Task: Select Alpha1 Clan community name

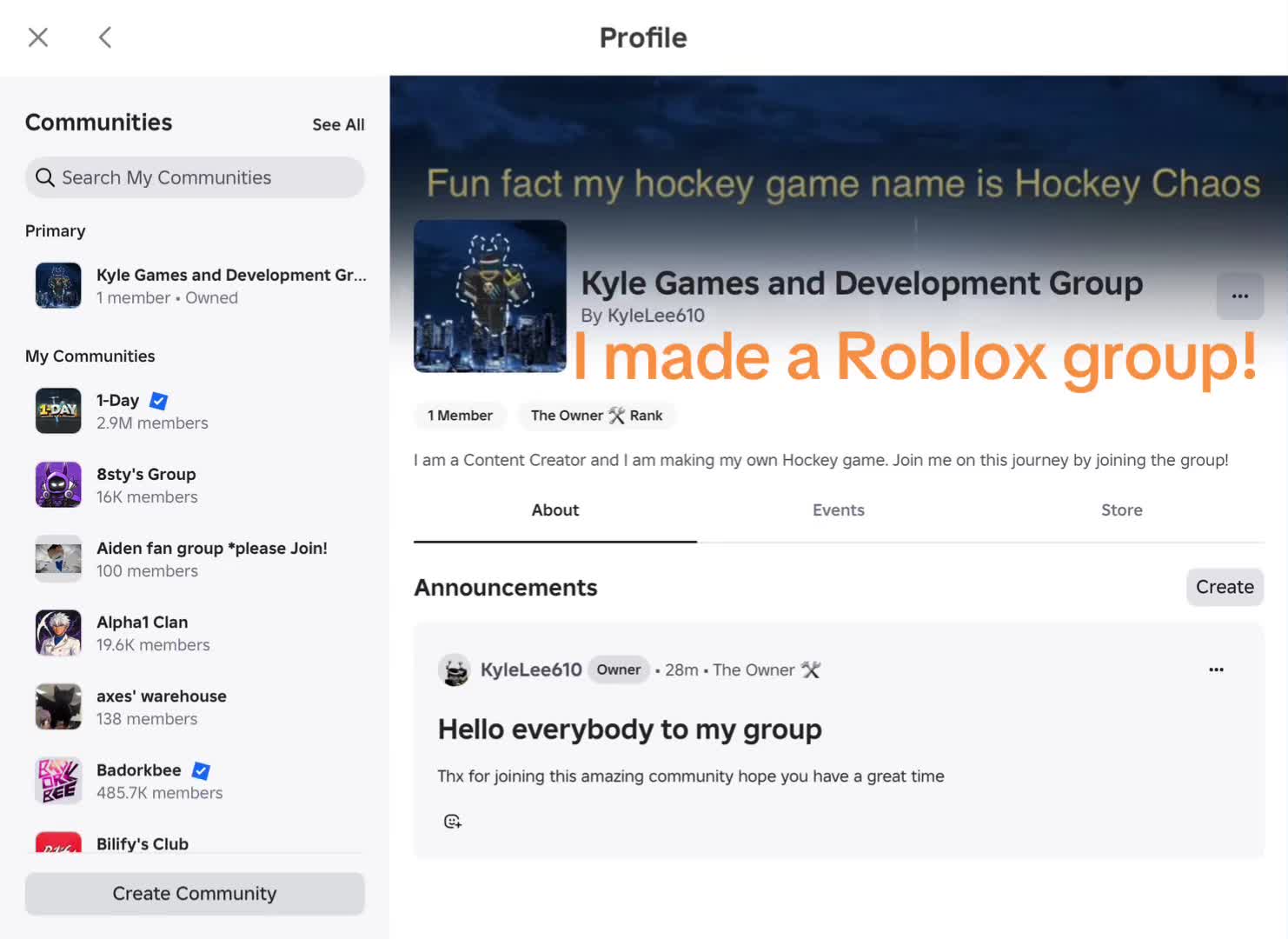Action: point(142,622)
